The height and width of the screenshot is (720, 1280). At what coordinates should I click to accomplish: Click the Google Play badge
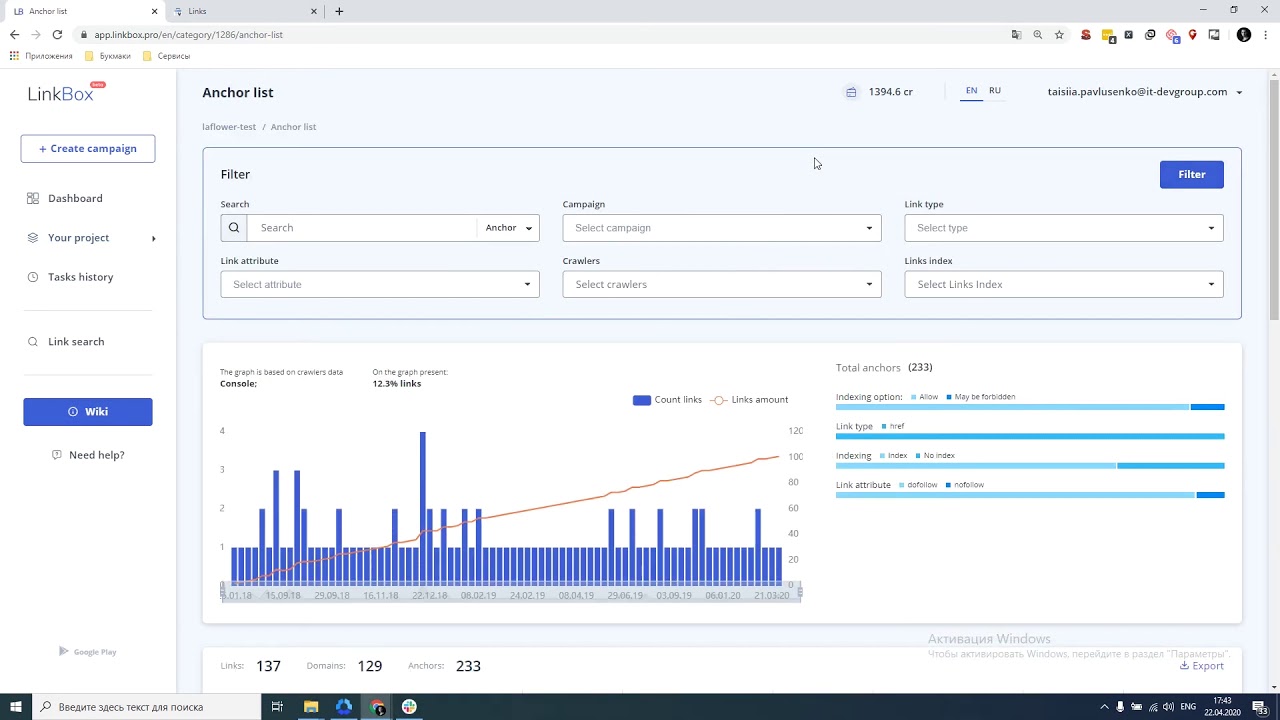88,652
